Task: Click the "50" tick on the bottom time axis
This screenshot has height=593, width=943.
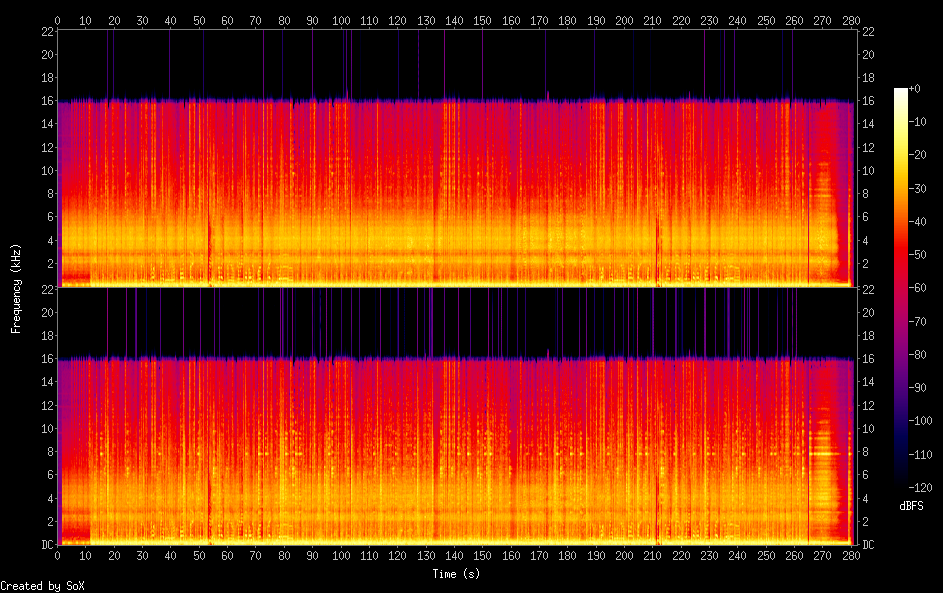Action: point(200,556)
